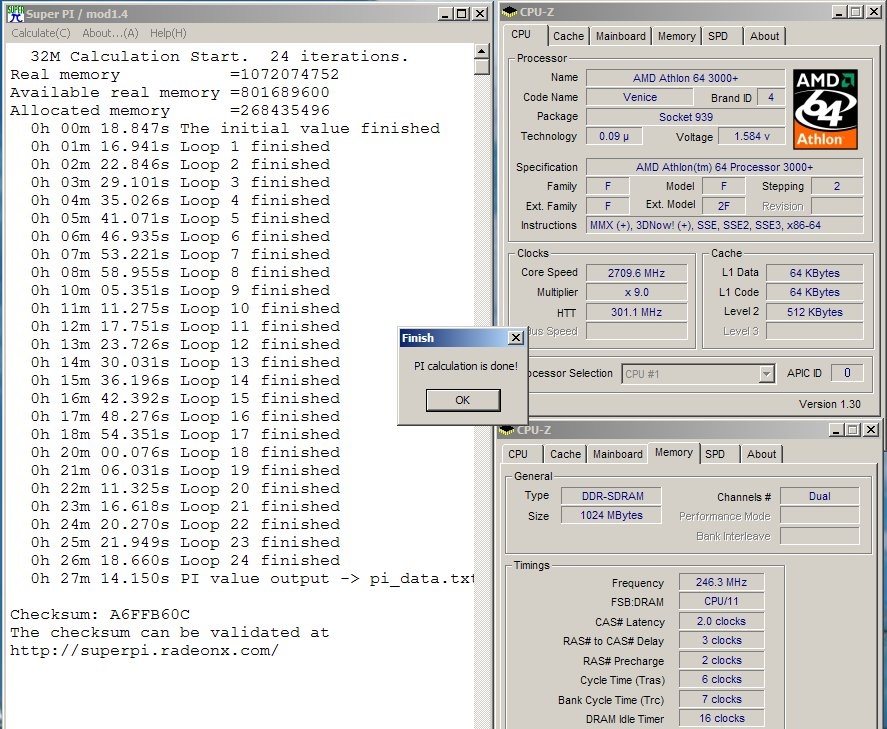The width and height of the screenshot is (887, 729).
Task: Open About tab in upper CPU-Z window
Action: (764, 36)
